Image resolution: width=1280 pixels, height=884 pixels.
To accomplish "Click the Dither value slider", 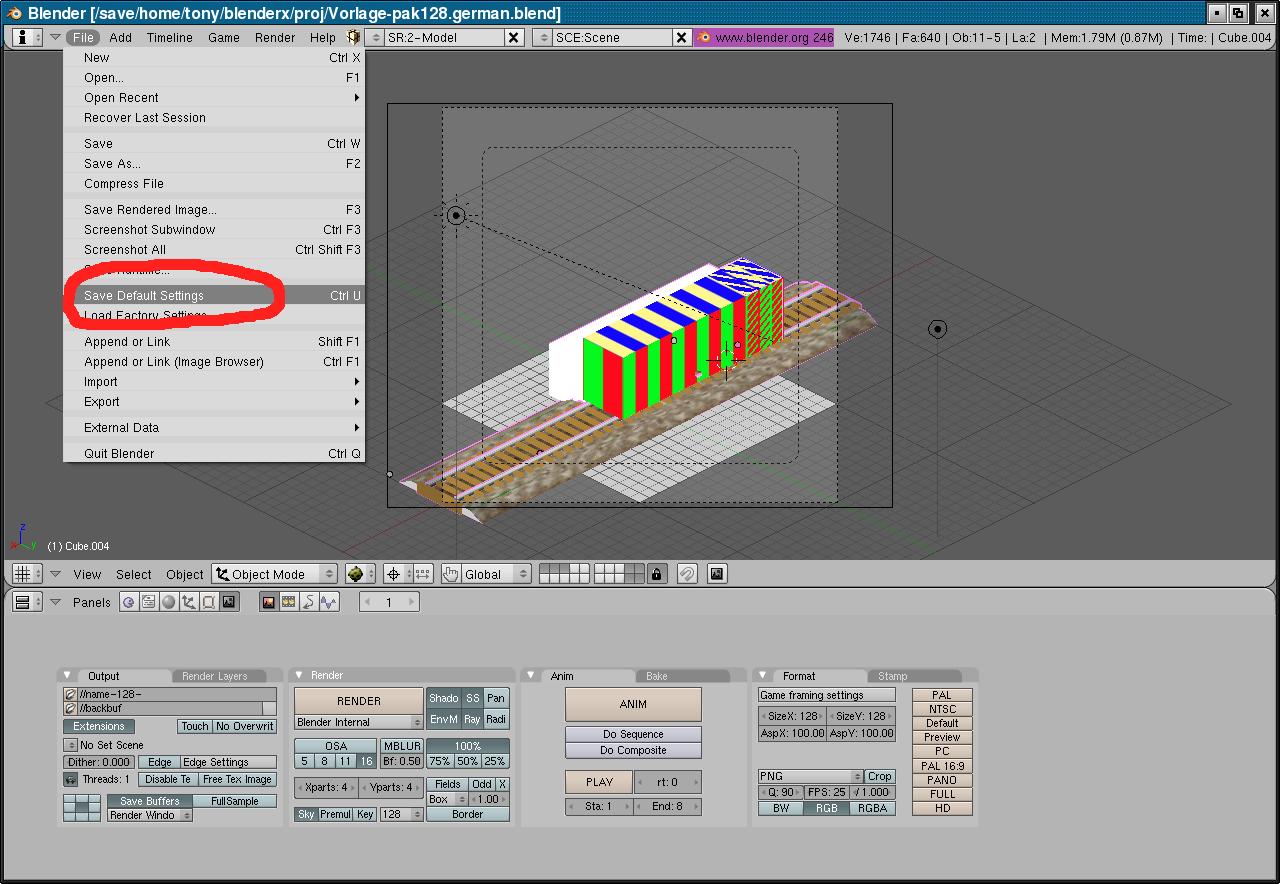I will [98, 762].
